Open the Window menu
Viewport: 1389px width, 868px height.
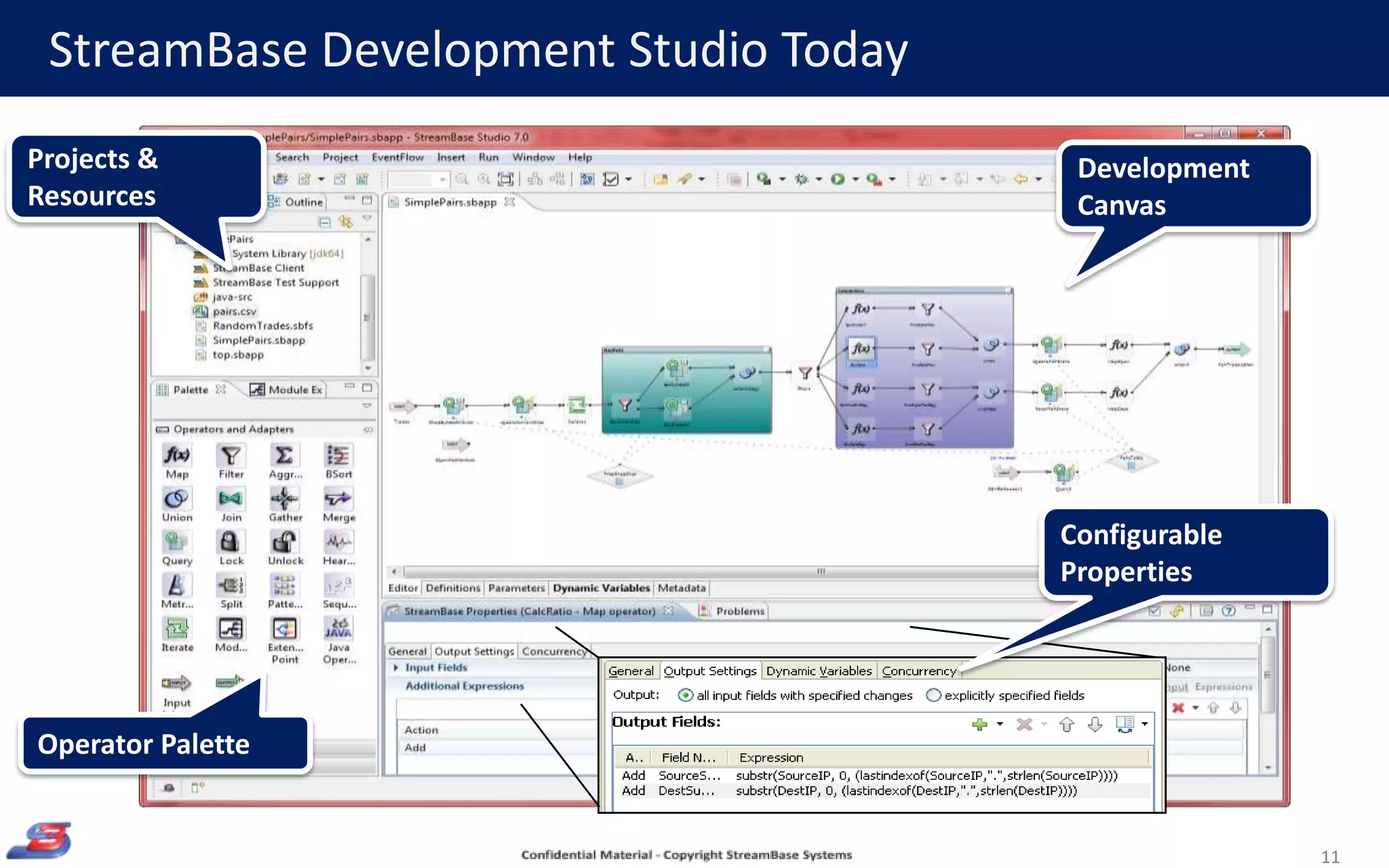[x=533, y=157]
